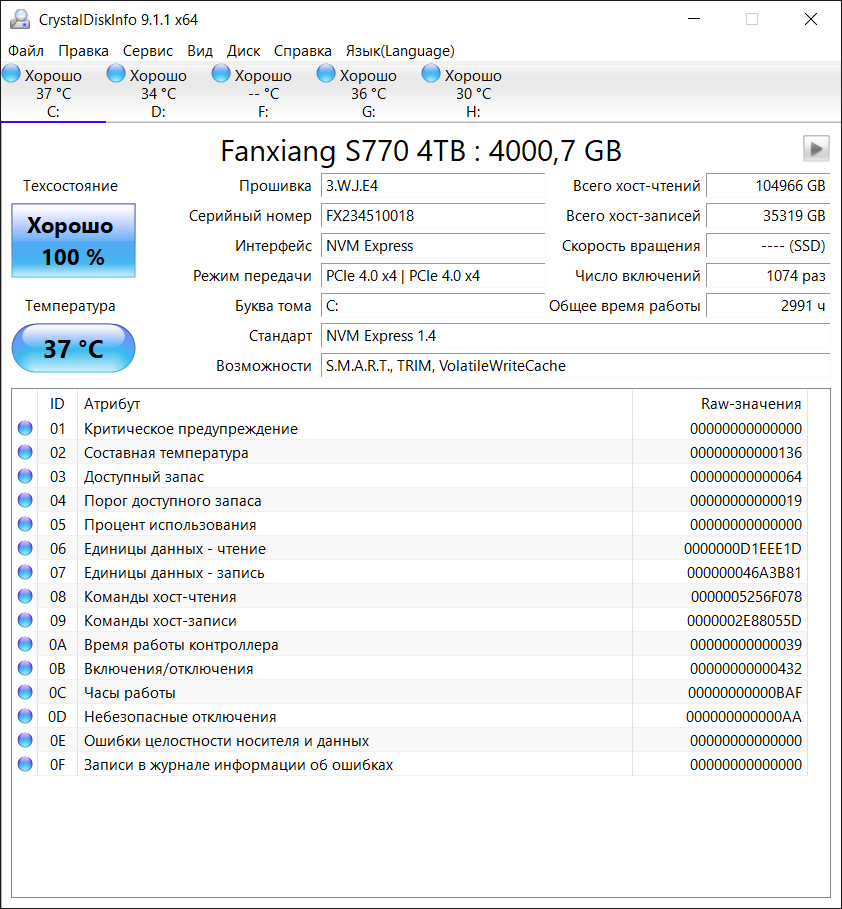Screen dimensions: 842x909
Task: Select disk F: tab with no temperature
Action: [x=263, y=93]
